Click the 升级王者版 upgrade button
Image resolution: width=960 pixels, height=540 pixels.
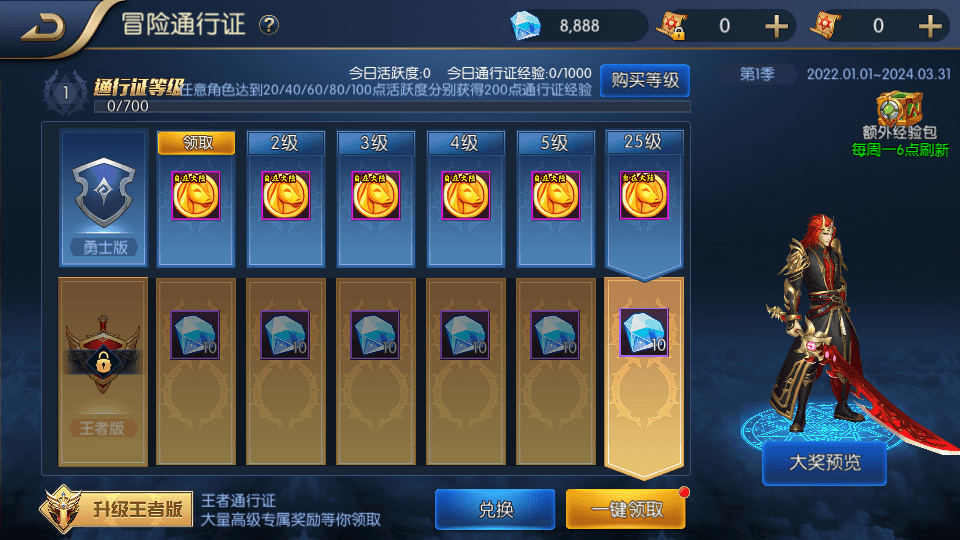point(117,509)
